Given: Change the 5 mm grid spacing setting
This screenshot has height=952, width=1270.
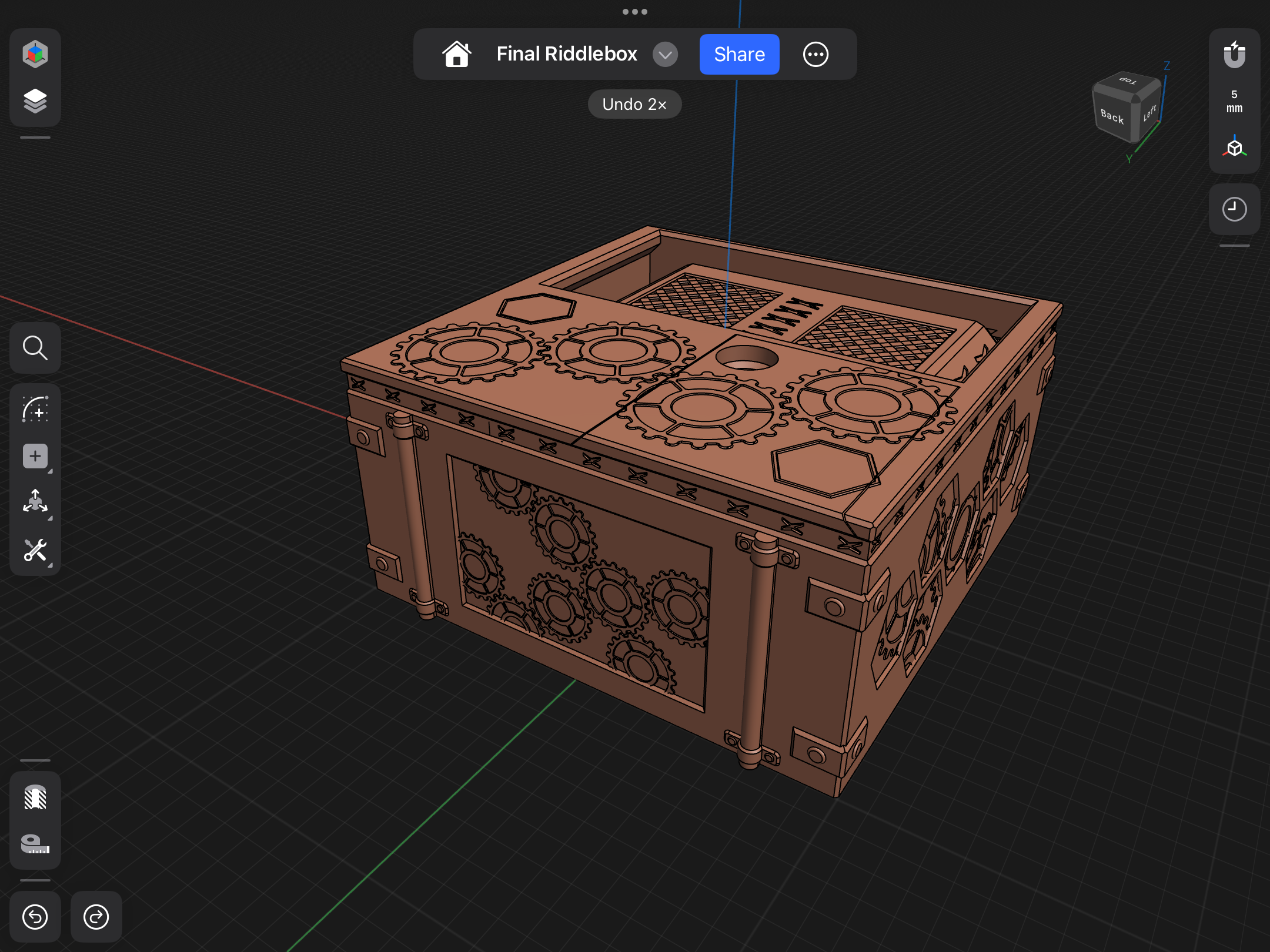Looking at the screenshot, I should coord(1234,101).
